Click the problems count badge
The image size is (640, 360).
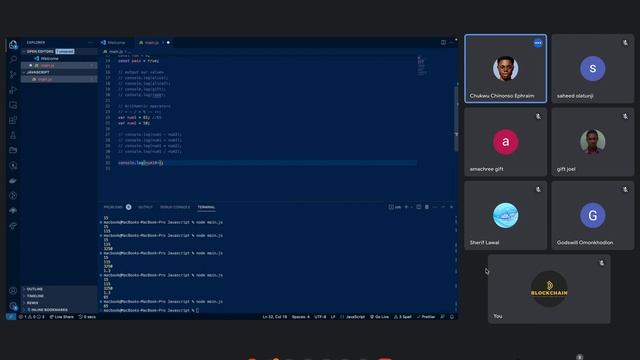coord(129,207)
